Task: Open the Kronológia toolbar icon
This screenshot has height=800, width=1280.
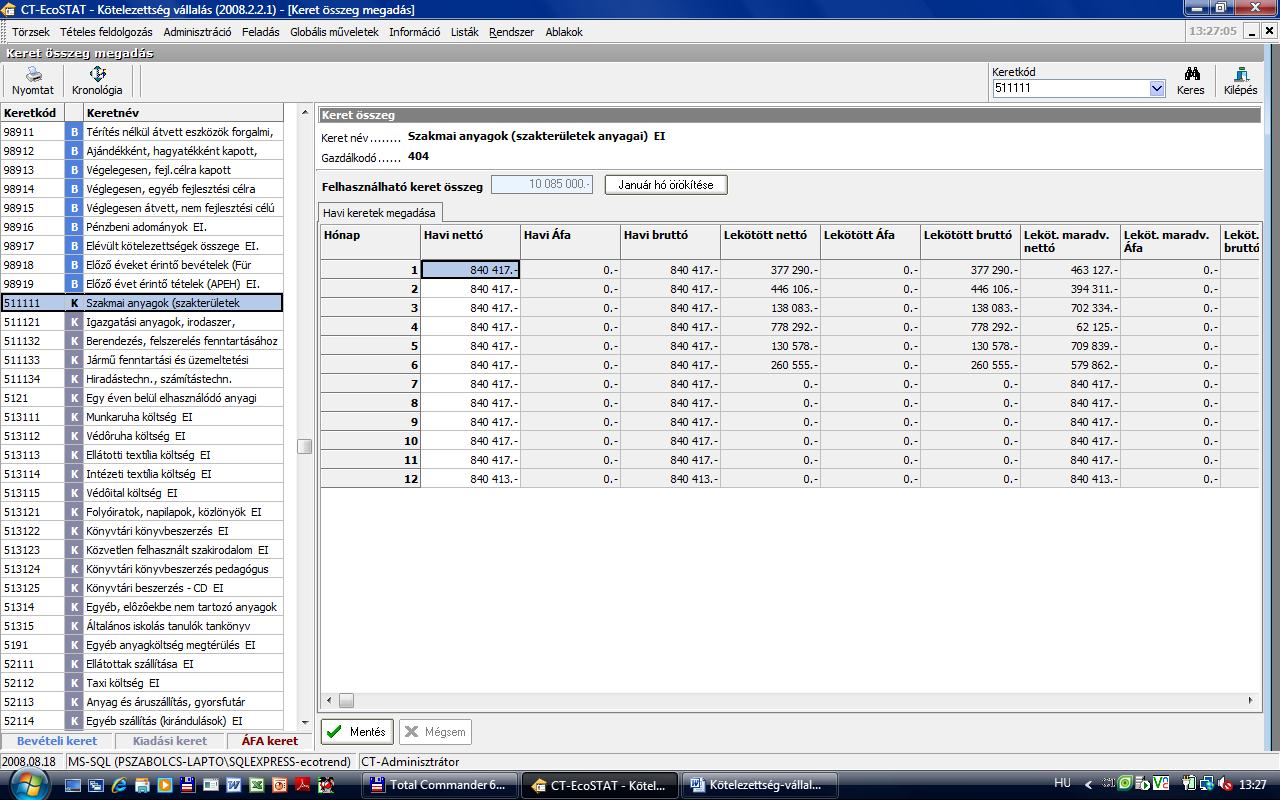Action: (x=97, y=74)
